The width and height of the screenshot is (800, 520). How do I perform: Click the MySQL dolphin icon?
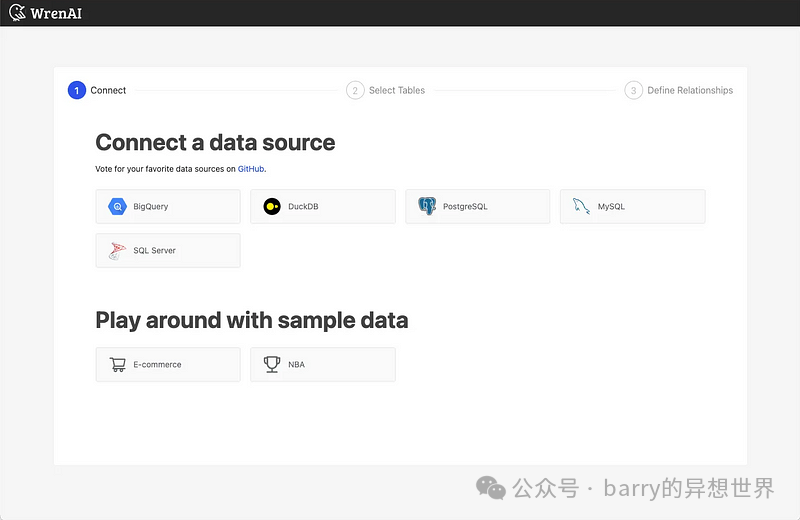(581, 206)
